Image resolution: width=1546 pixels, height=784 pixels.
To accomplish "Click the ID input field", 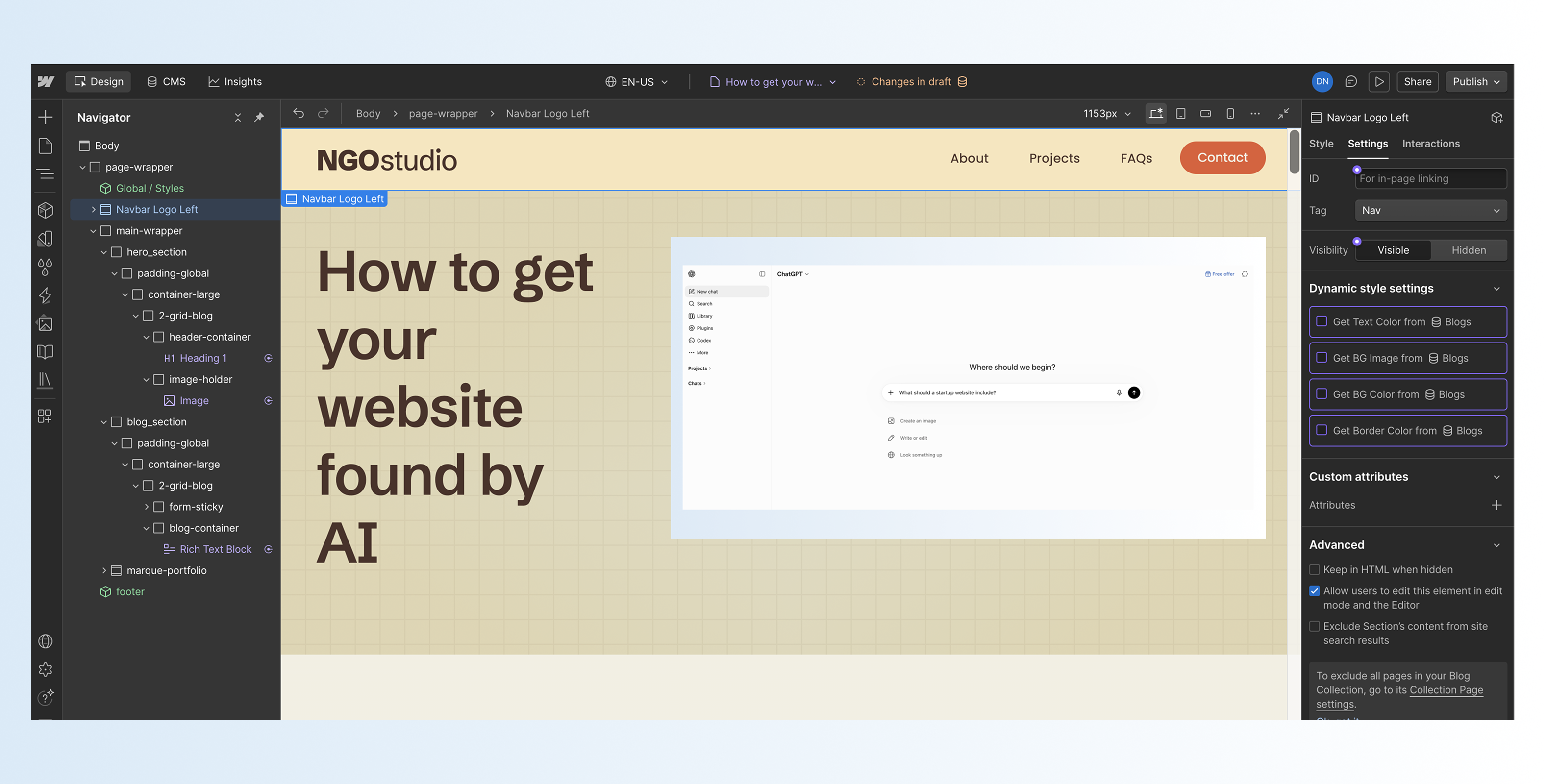I will [1431, 179].
